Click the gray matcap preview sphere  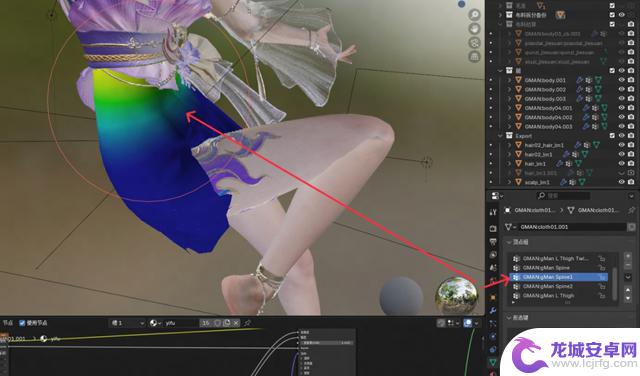click(x=402, y=296)
